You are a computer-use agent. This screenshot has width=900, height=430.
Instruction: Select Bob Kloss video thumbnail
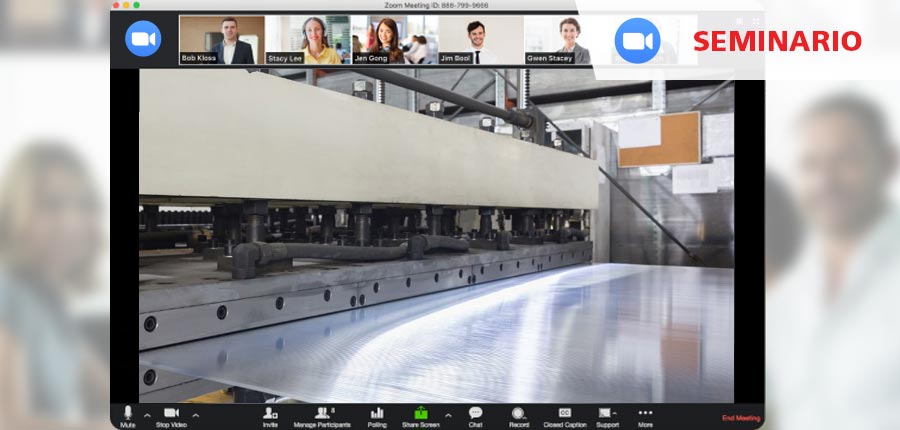click(x=222, y=40)
